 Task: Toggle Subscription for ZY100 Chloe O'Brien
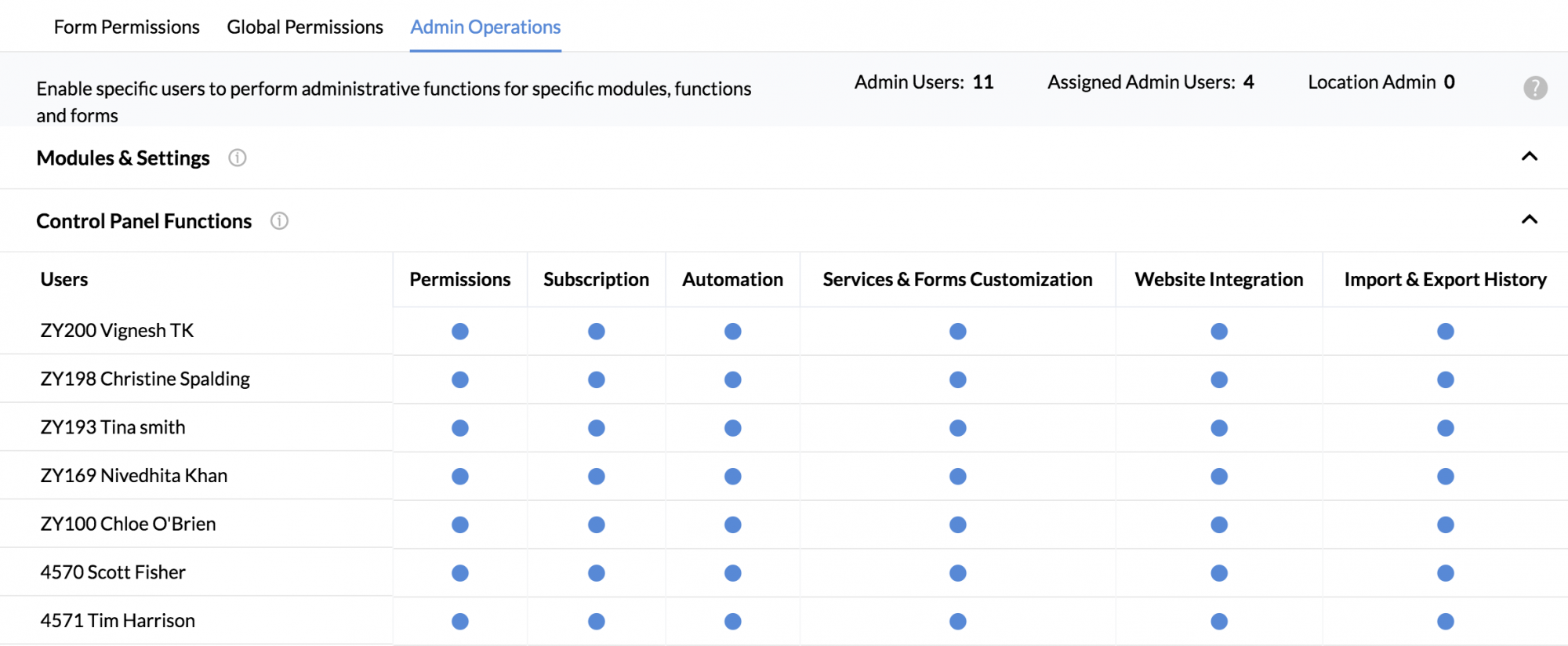(x=597, y=524)
